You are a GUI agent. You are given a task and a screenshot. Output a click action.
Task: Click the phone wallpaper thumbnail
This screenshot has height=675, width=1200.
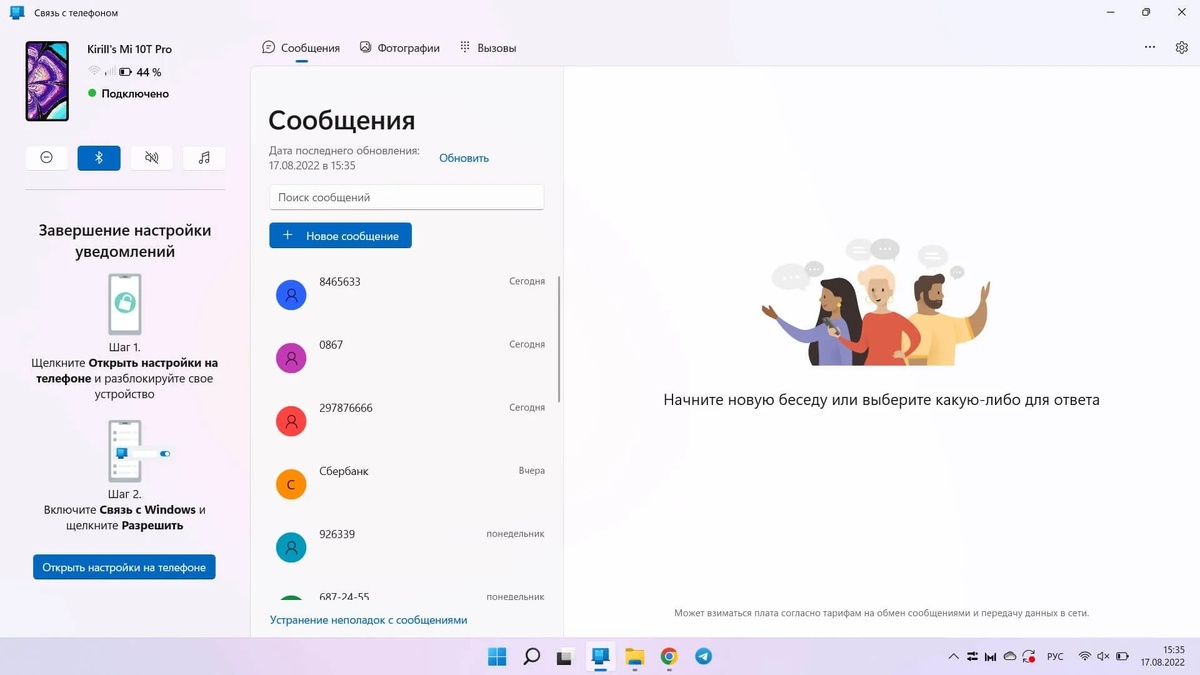coord(47,81)
